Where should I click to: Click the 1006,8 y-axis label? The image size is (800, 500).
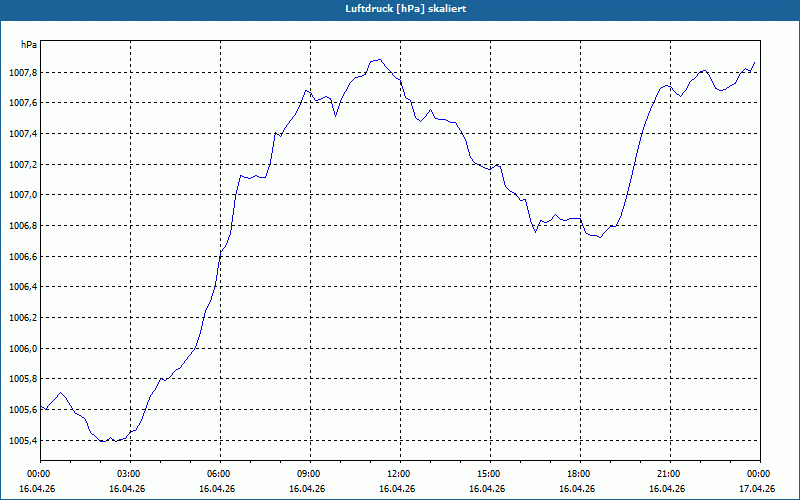click(23, 226)
